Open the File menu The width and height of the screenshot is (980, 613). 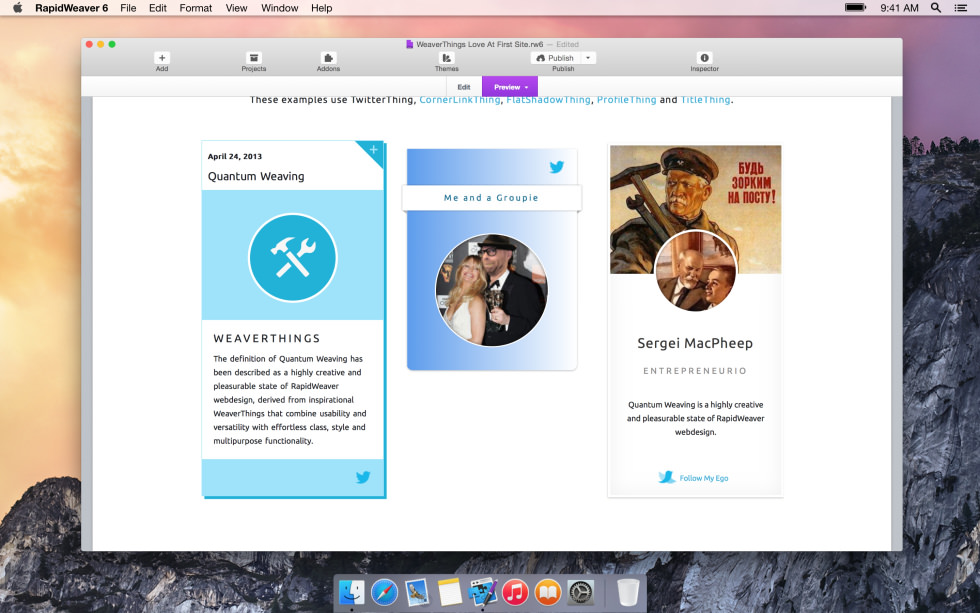click(128, 8)
